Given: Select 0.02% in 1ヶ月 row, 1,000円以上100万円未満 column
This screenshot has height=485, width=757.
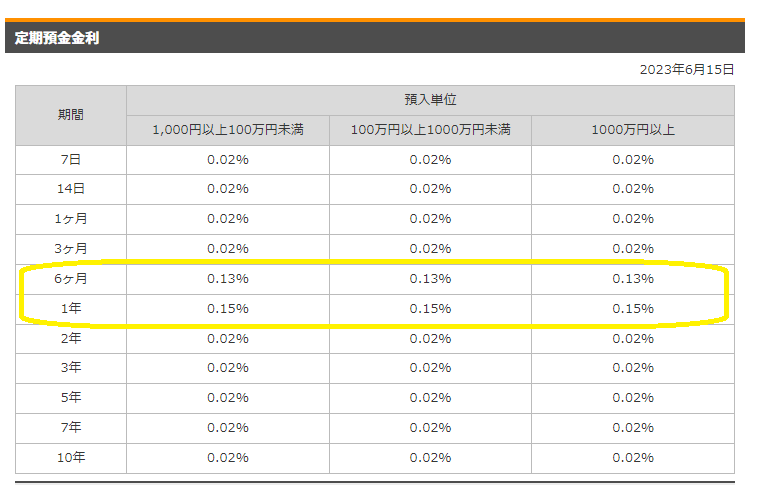Looking at the screenshot, I should 228,219.
